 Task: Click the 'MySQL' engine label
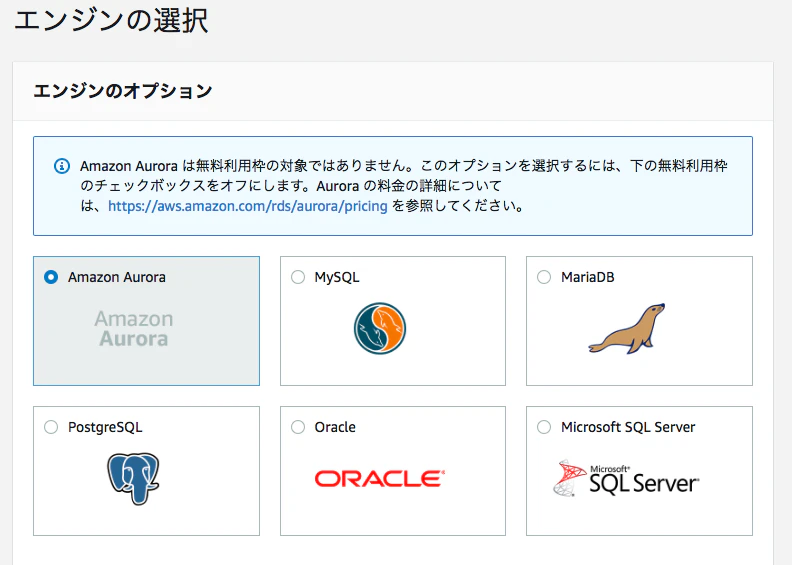pos(337,277)
